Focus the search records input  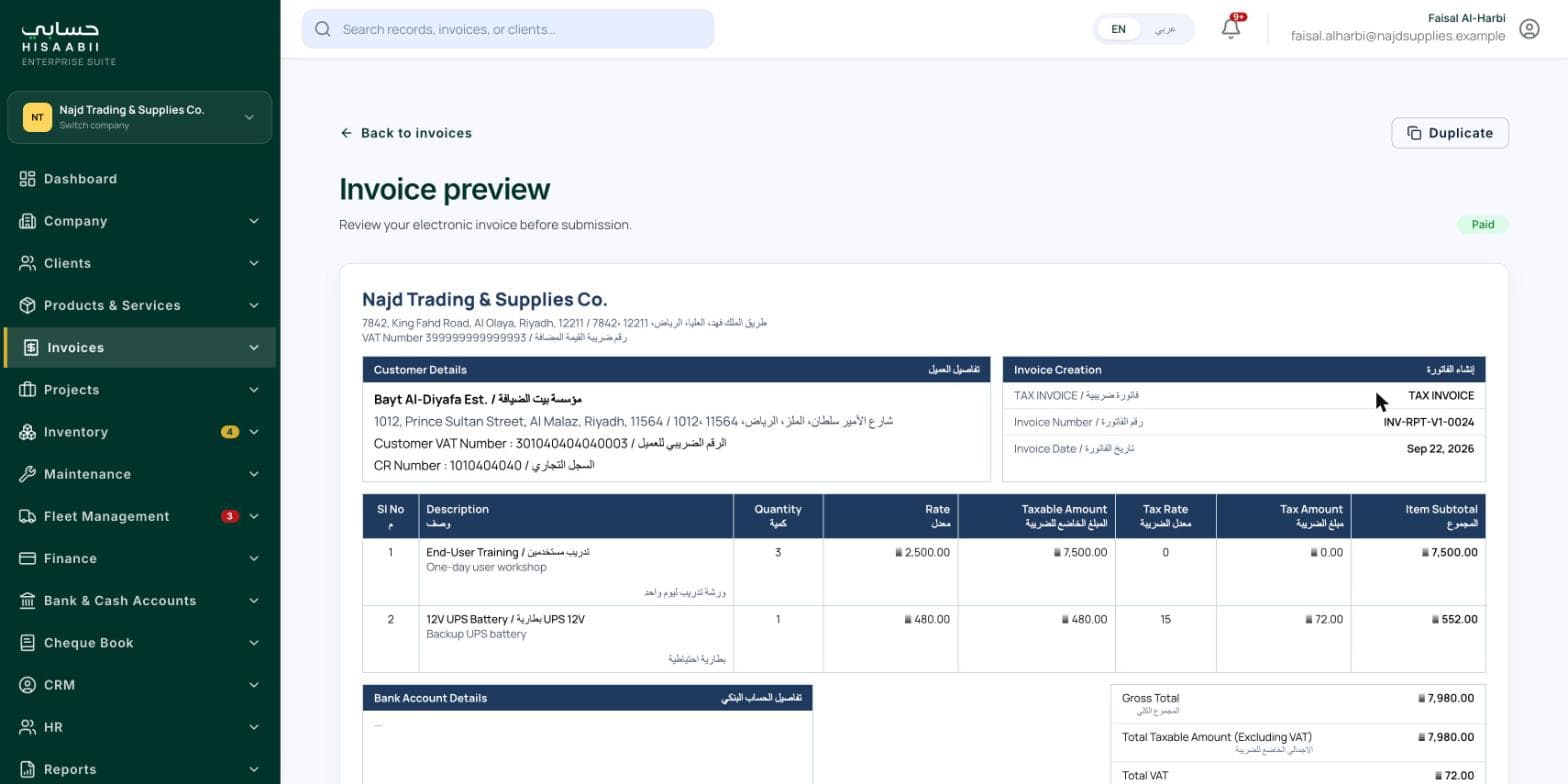[x=508, y=29]
